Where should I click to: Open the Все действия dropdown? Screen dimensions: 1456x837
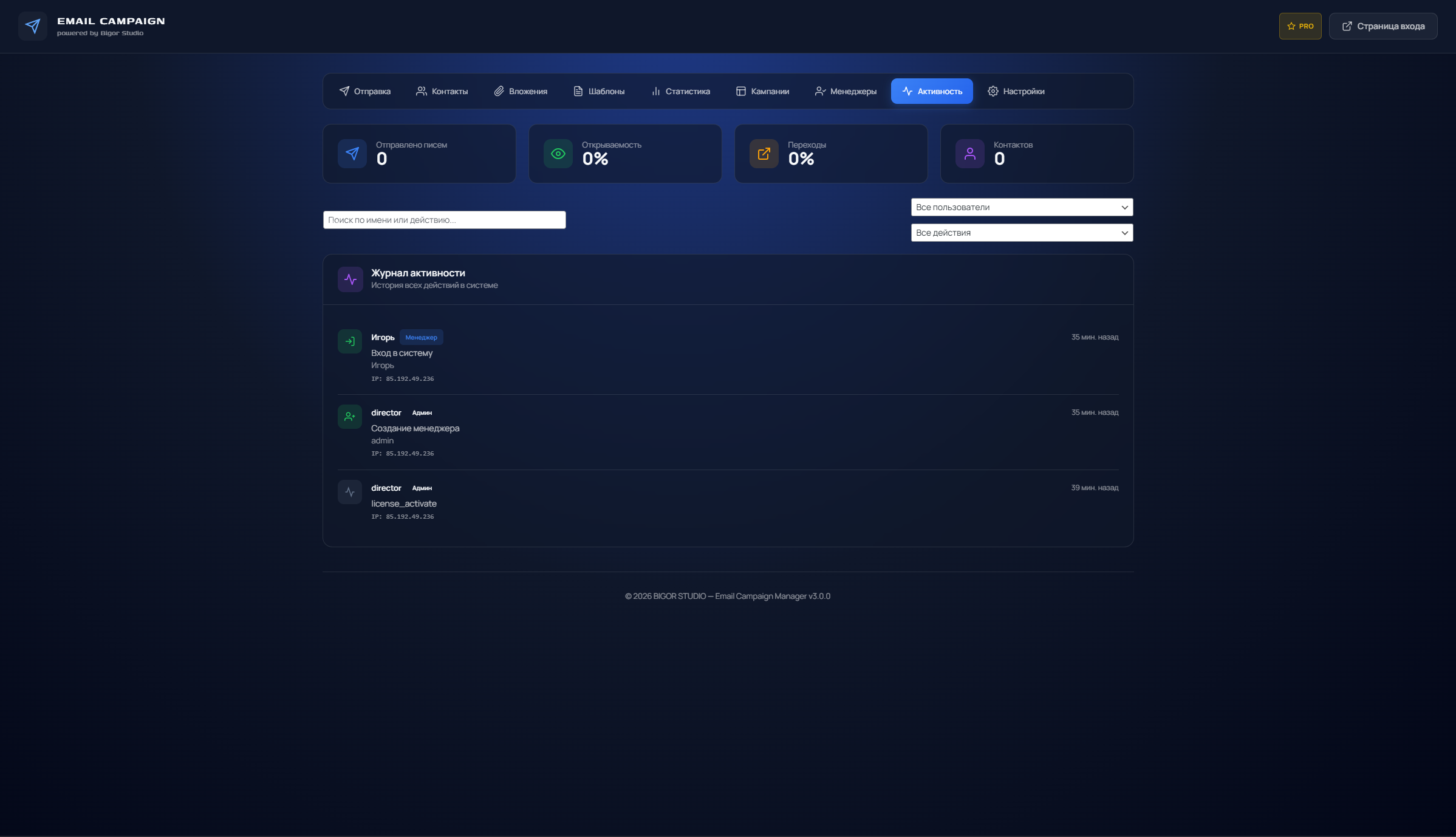tap(1021, 232)
